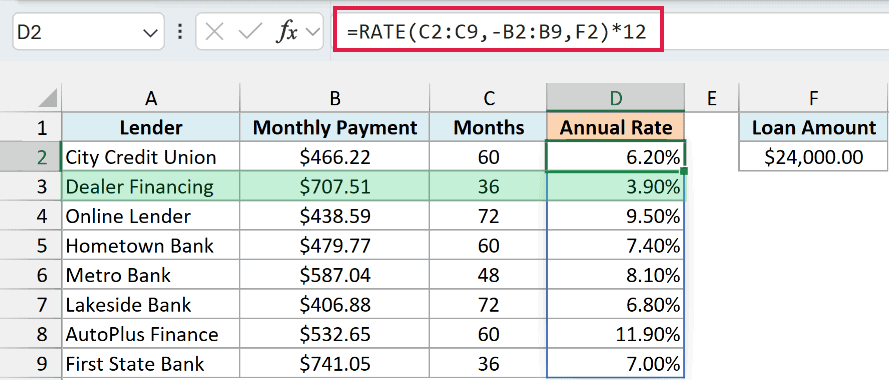889x380 pixels.
Task: Click the Months header cell
Action: [x=488, y=128]
